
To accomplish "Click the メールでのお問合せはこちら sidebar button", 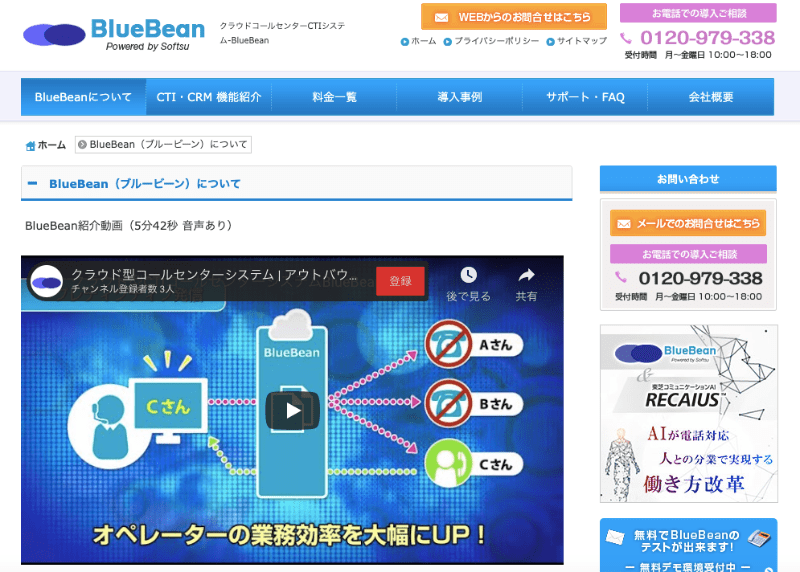I will (688, 223).
